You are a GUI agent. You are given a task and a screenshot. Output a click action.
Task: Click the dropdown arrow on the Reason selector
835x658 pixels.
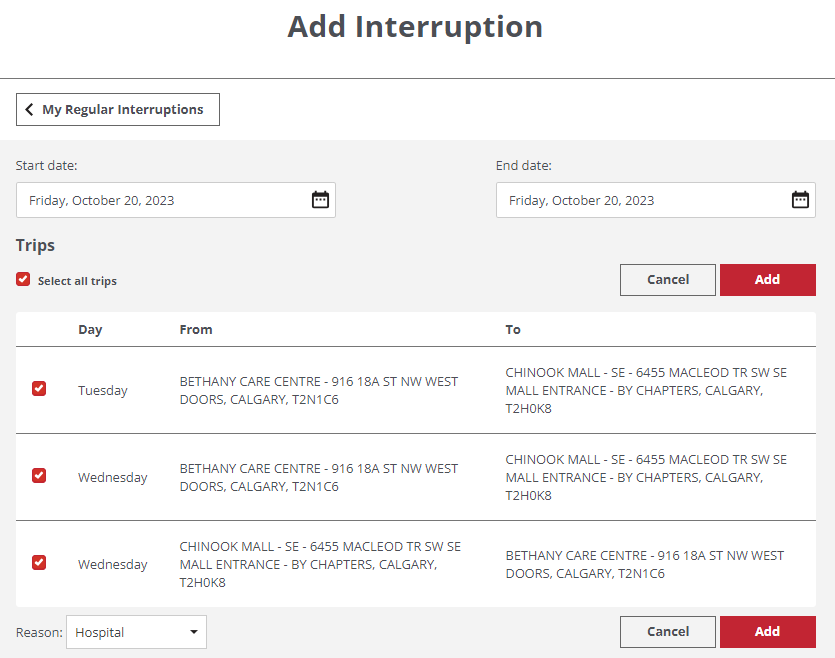[191, 631]
